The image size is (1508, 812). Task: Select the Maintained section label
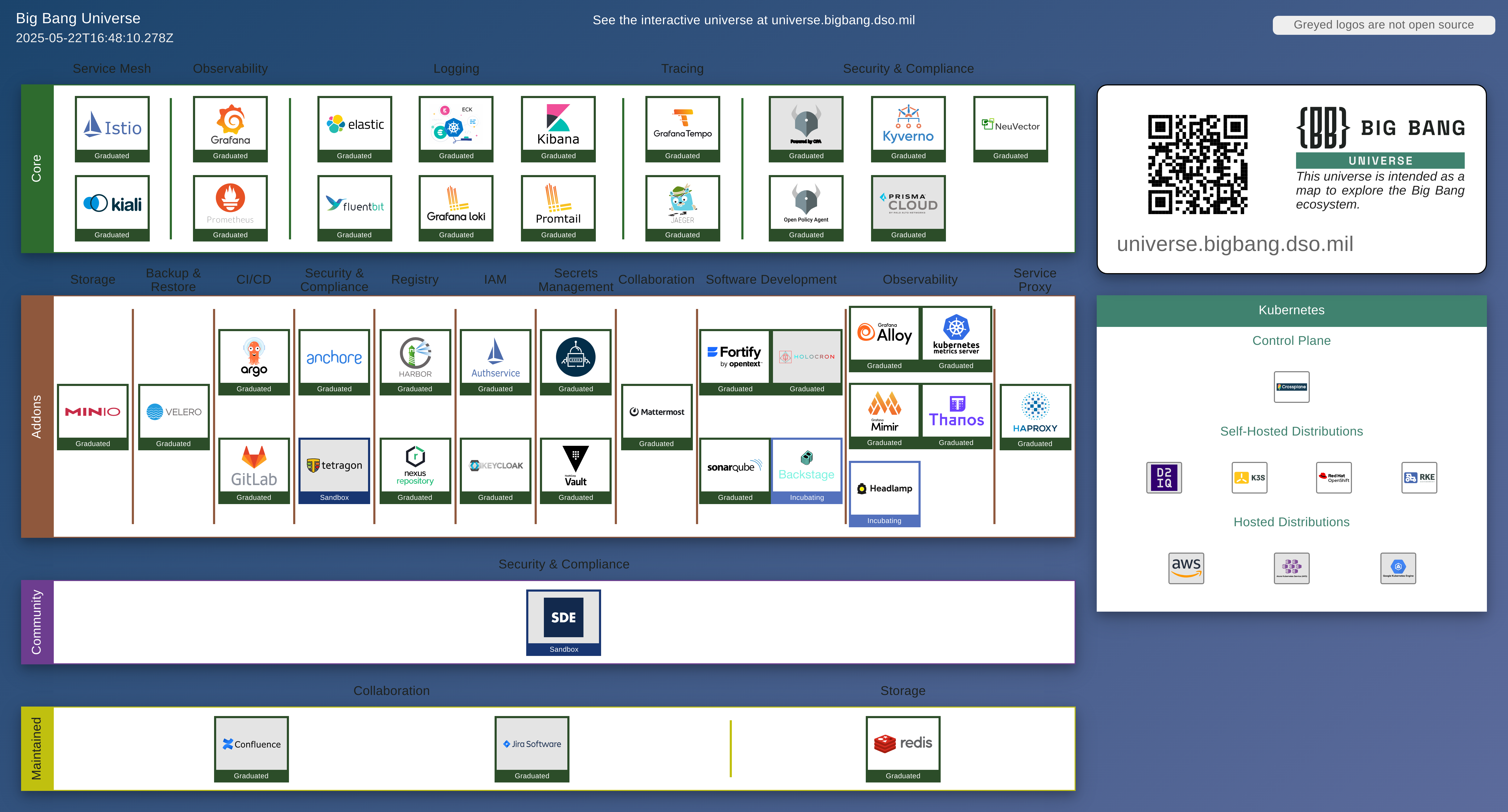tap(37, 749)
